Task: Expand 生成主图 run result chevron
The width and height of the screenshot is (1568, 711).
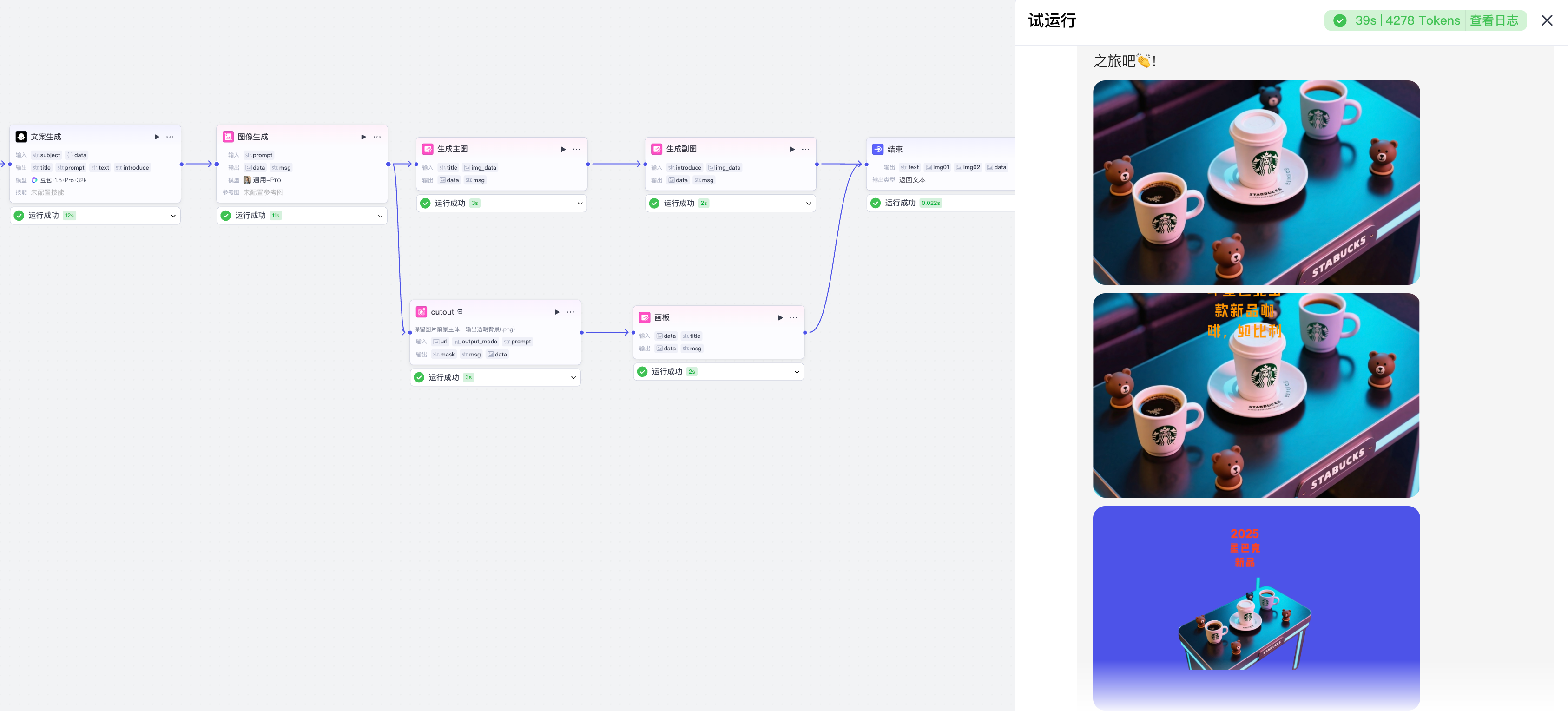Action: pyautogui.click(x=580, y=204)
